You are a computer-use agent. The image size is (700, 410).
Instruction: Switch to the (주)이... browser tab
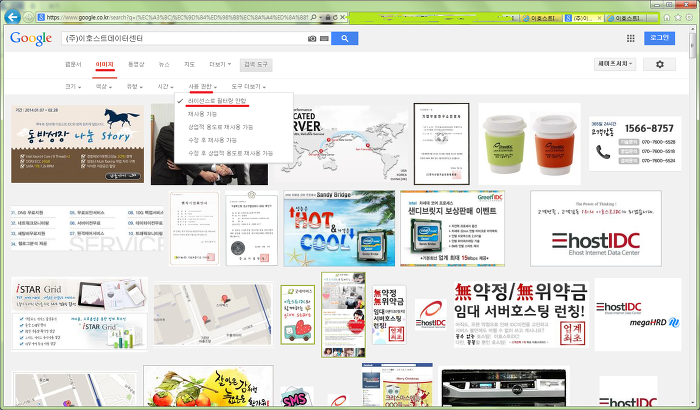[x=582, y=18]
